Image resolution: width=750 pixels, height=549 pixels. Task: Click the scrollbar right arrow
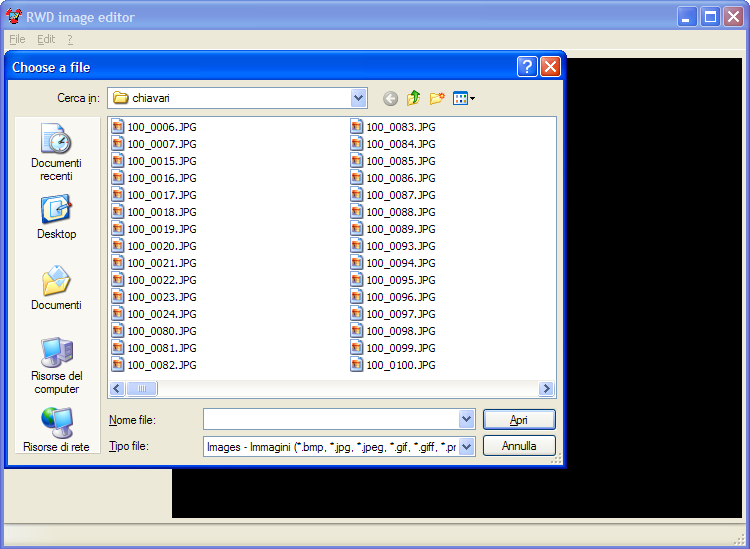pos(546,388)
